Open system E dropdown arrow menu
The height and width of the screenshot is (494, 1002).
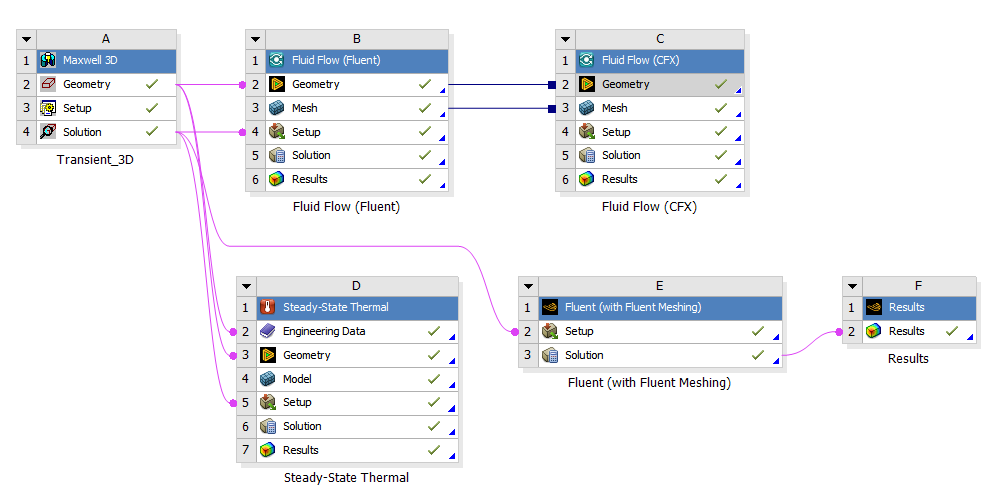click(x=528, y=286)
